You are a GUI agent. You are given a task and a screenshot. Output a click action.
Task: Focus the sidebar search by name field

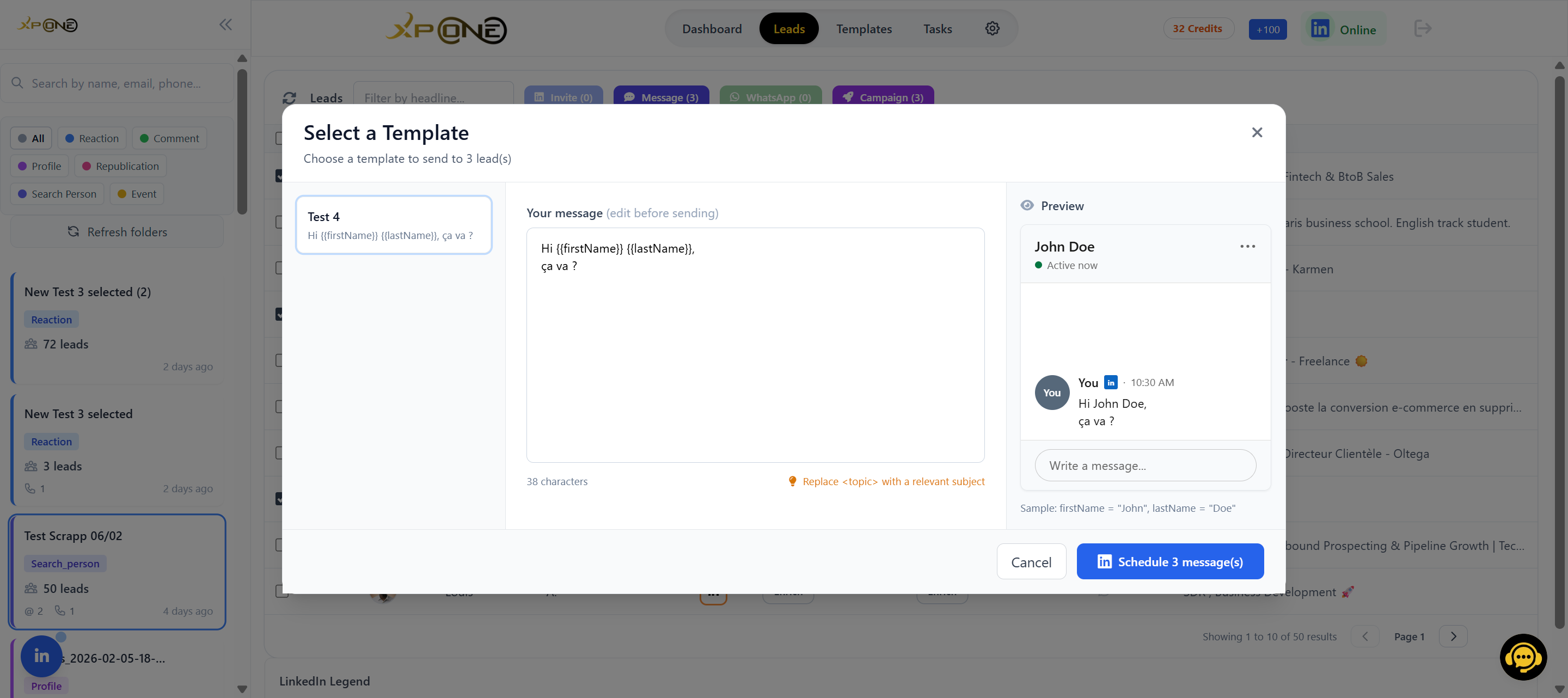click(x=117, y=83)
